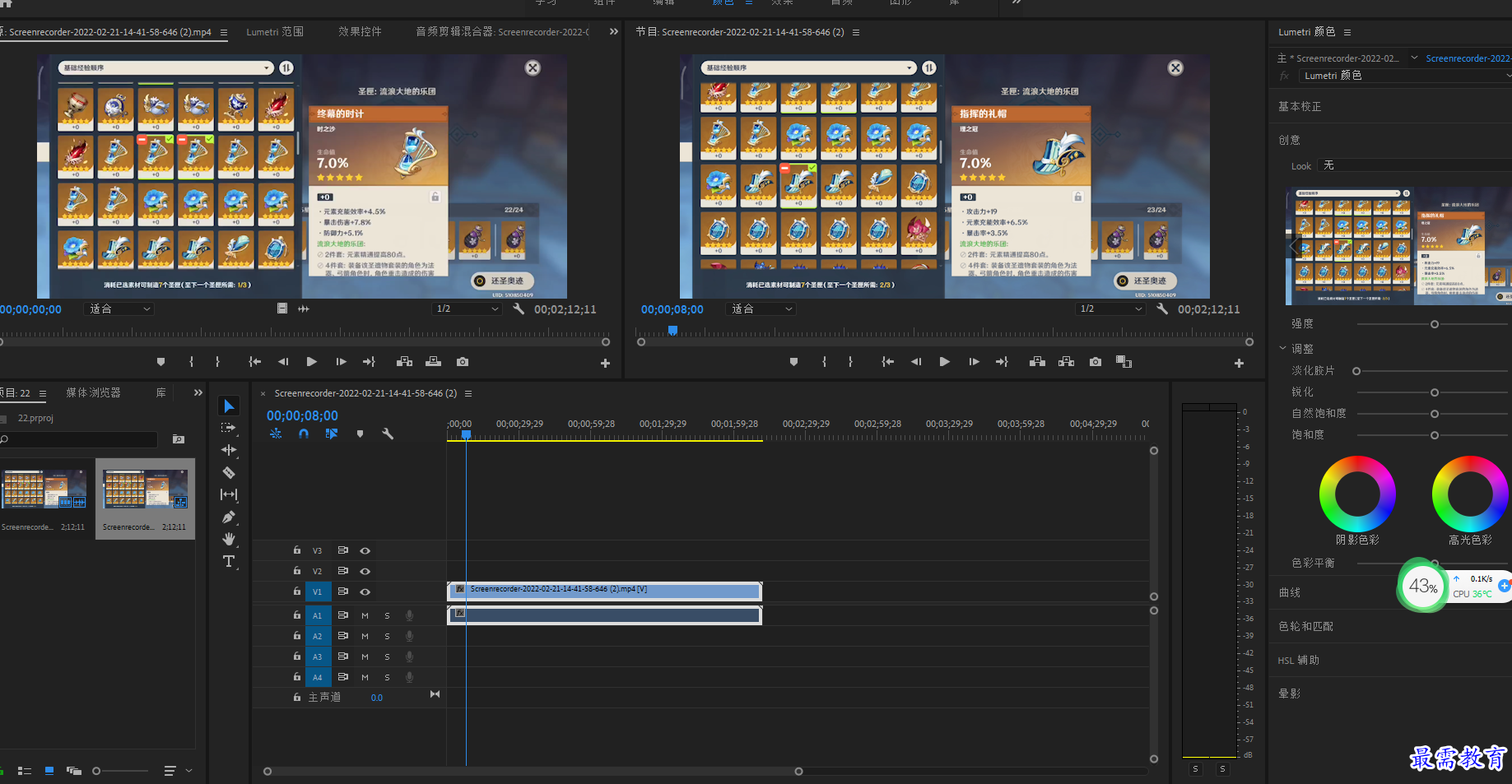The width and height of the screenshot is (1512, 784).
Task: Open program monitor wrench settings
Action: (1161, 309)
